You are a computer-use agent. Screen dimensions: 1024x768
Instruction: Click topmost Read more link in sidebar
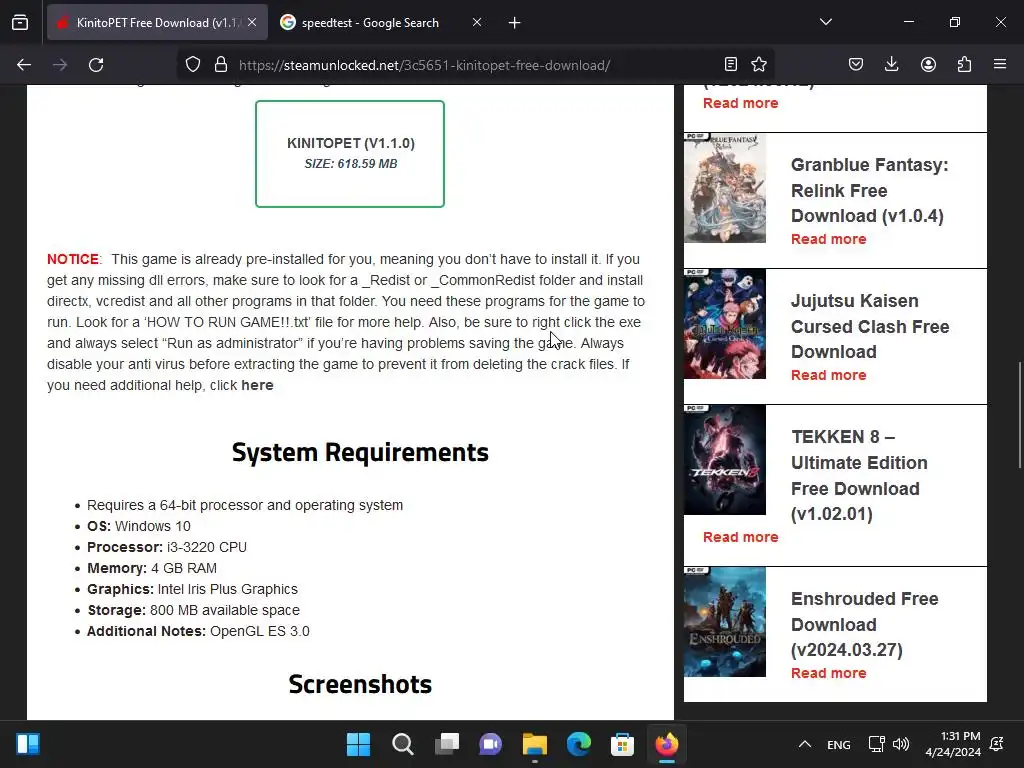(x=741, y=103)
